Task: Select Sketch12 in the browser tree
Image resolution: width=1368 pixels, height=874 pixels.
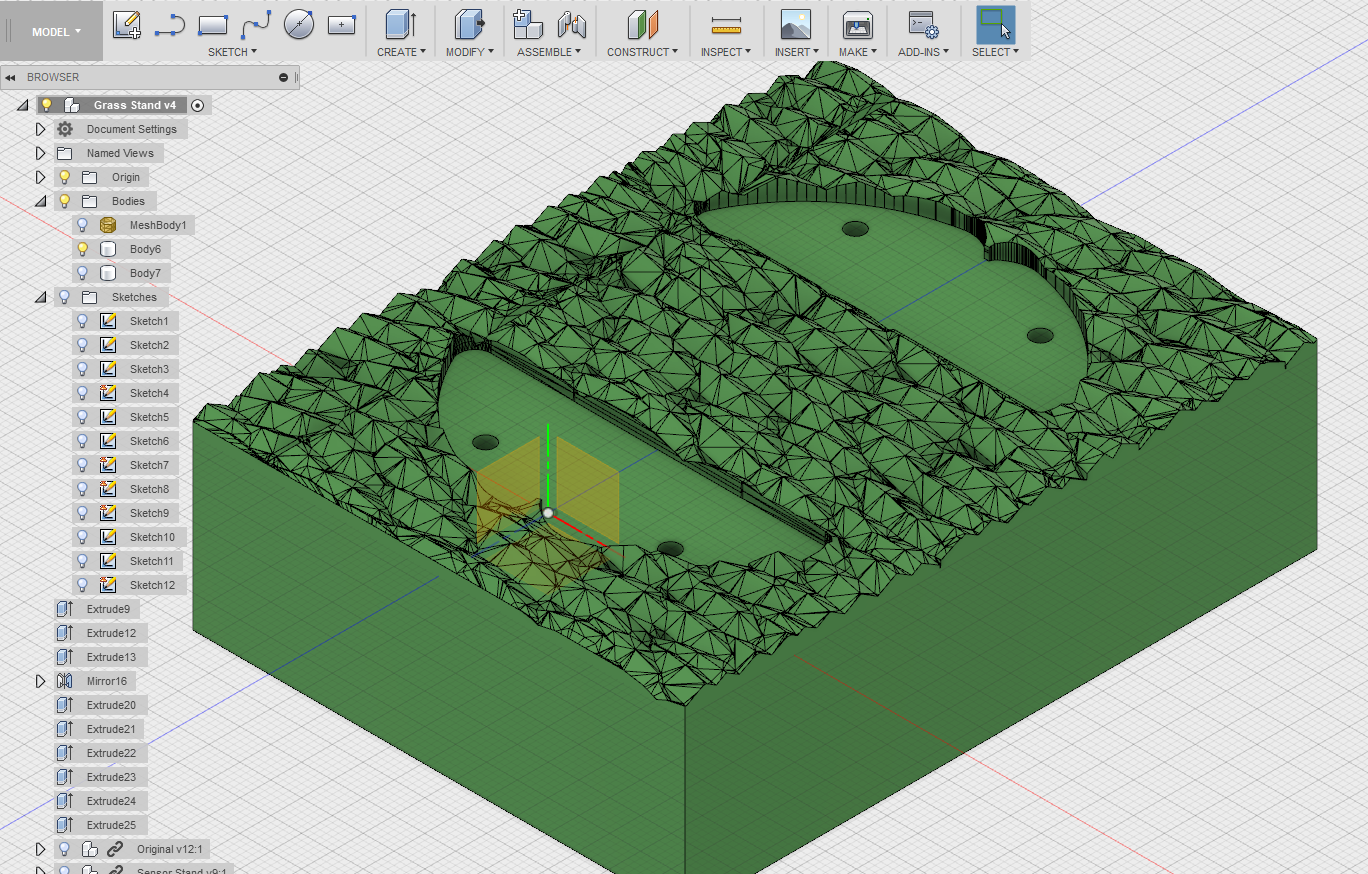Action: click(152, 585)
